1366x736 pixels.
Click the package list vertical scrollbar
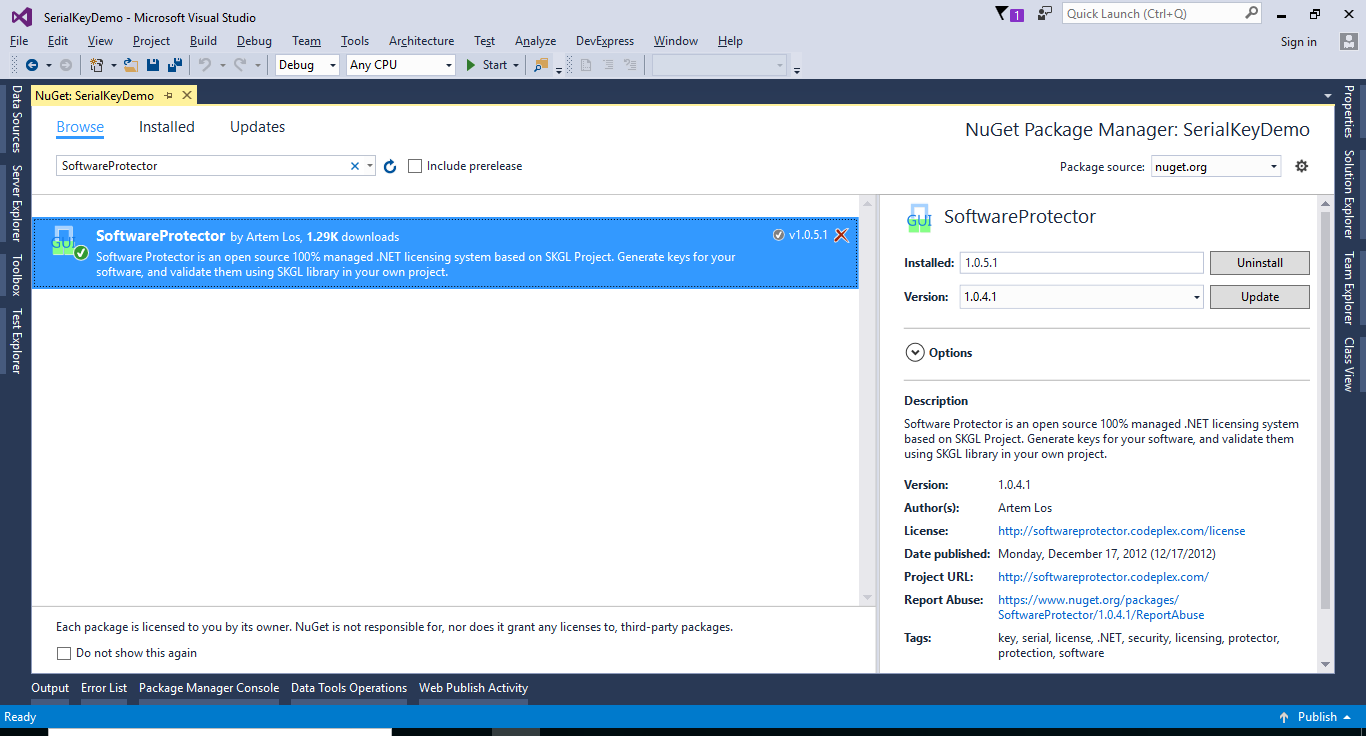coord(867,400)
